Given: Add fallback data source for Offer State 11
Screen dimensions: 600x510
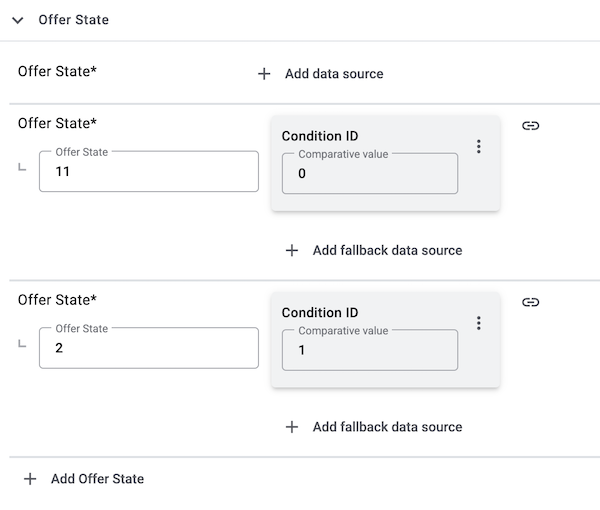Looking at the screenshot, I should (387, 251).
